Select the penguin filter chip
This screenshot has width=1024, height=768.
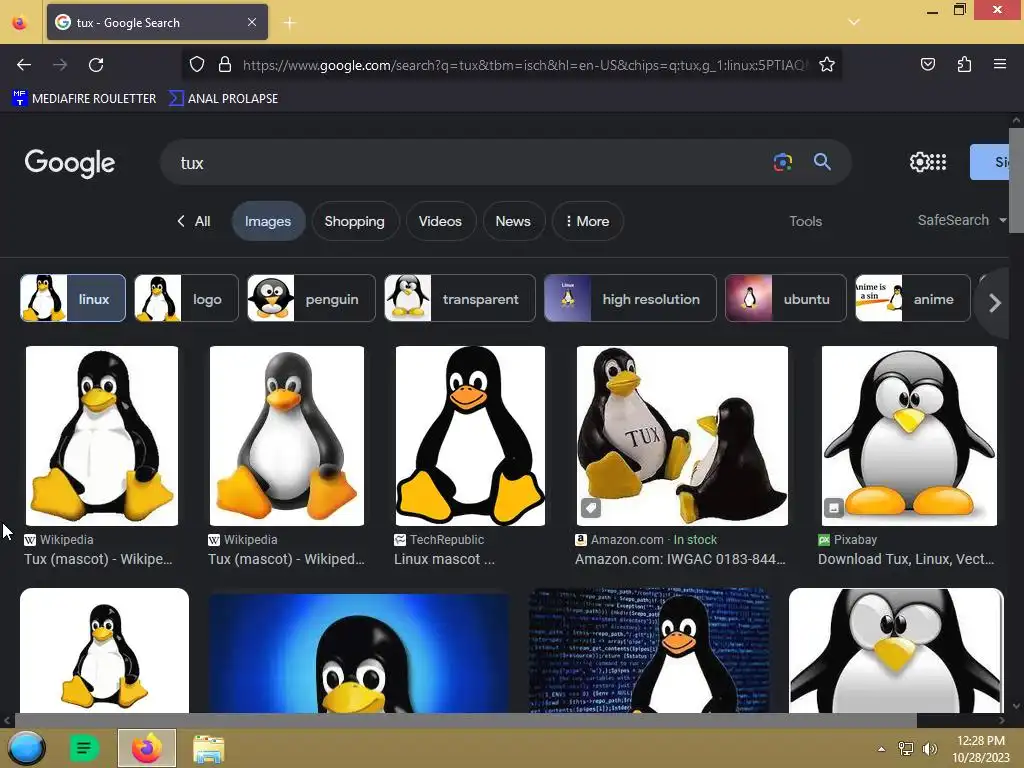click(312, 298)
